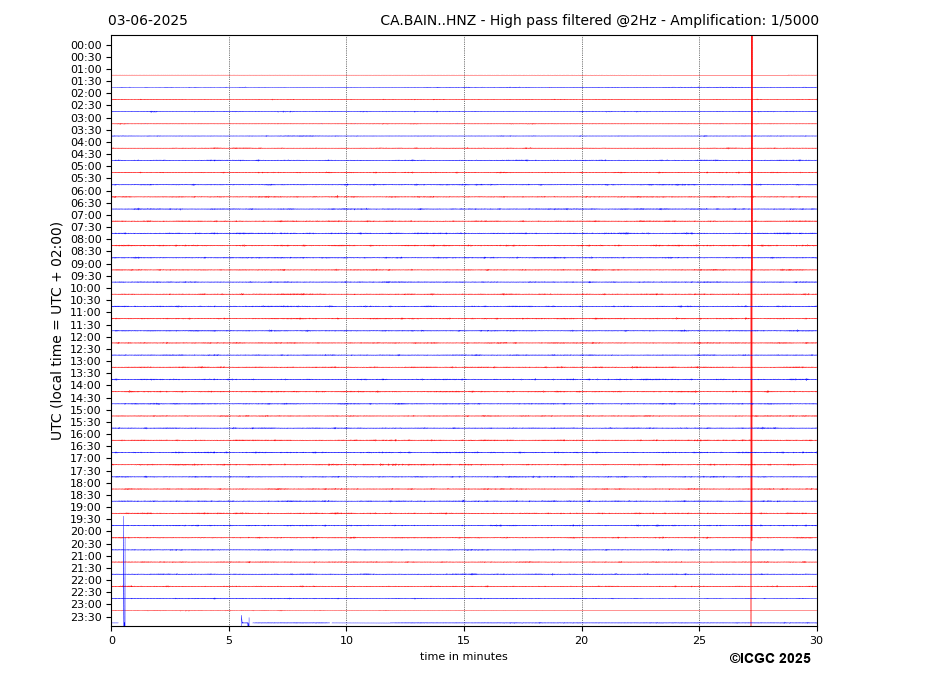
Task: Click the blue step glitch on 23:30 trace
Action: point(245,620)
